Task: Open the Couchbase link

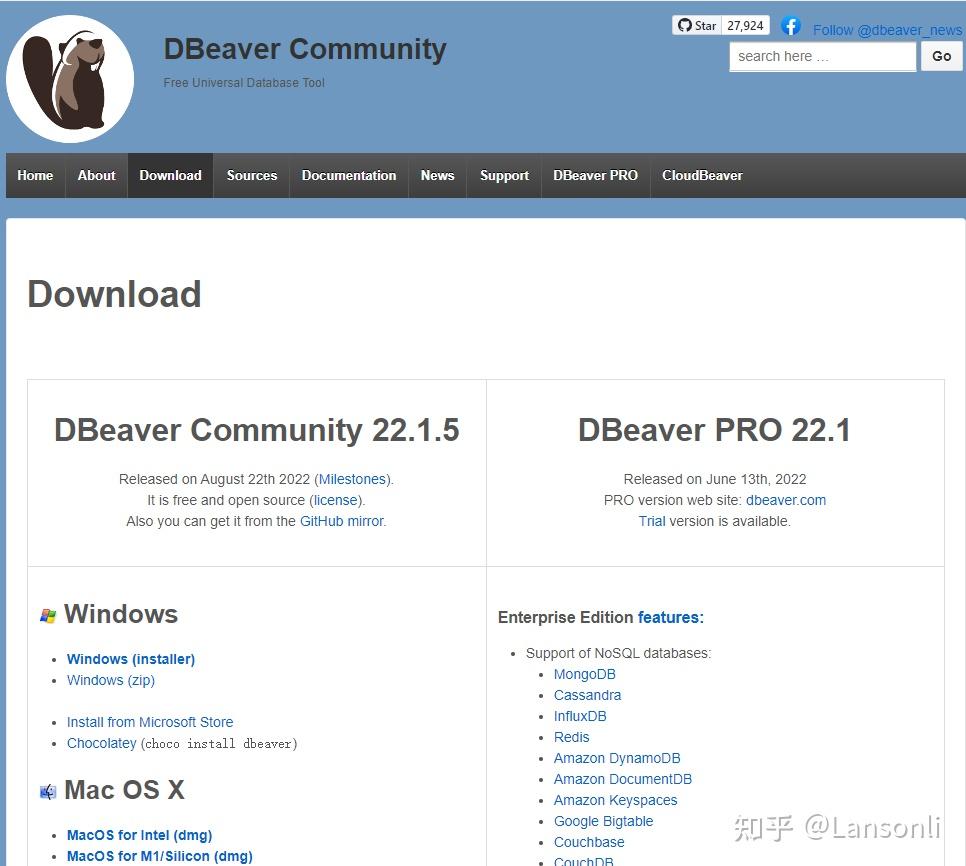Action: click(x=588, y=842)
